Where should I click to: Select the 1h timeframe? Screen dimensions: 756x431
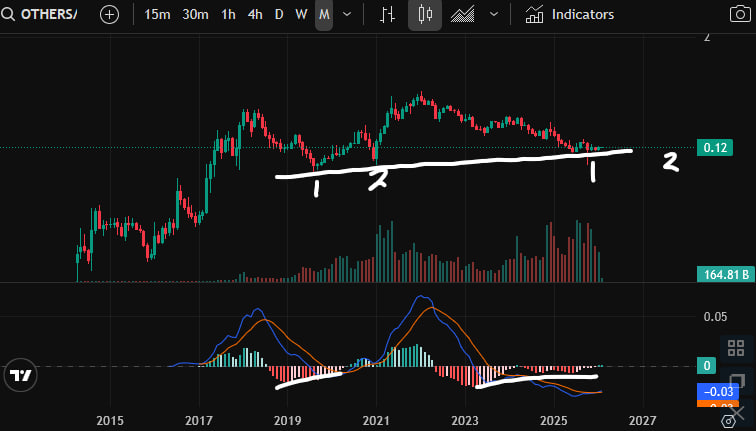[229, 14]
